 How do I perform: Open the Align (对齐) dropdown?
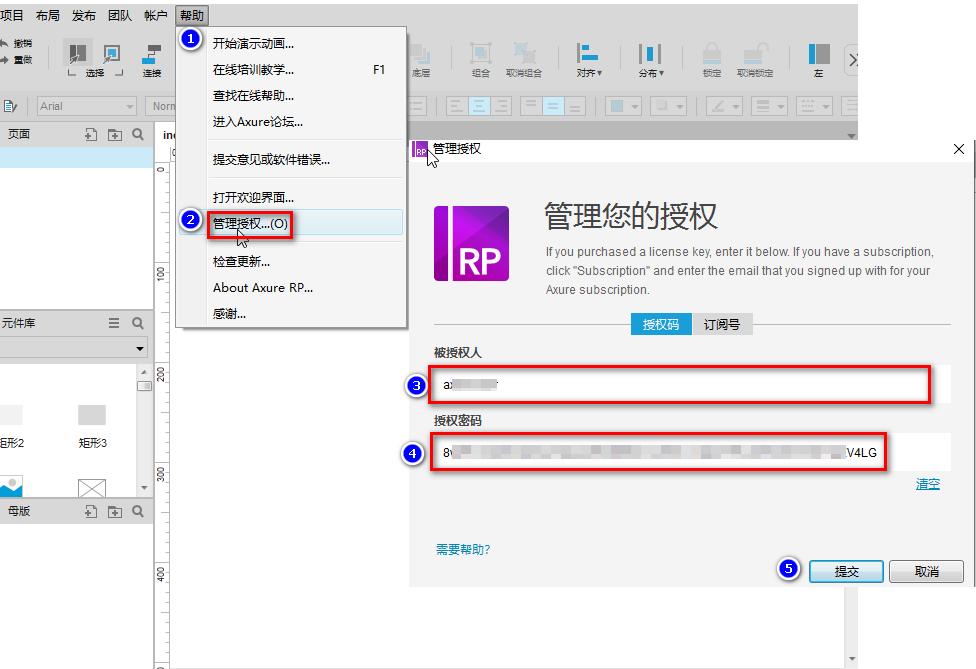(x=589, y=59)
